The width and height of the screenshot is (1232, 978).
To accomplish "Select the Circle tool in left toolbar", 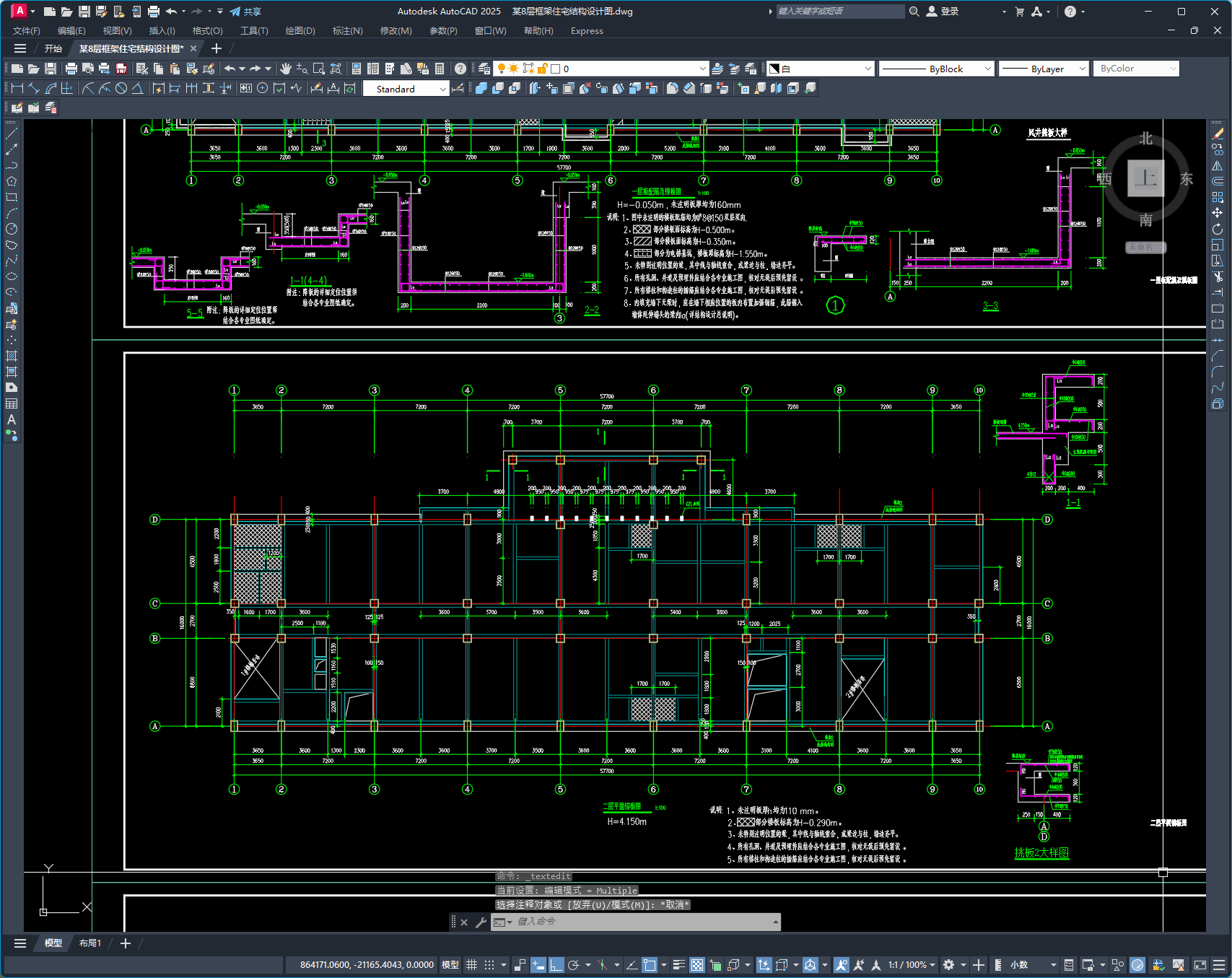I will 12,229.
